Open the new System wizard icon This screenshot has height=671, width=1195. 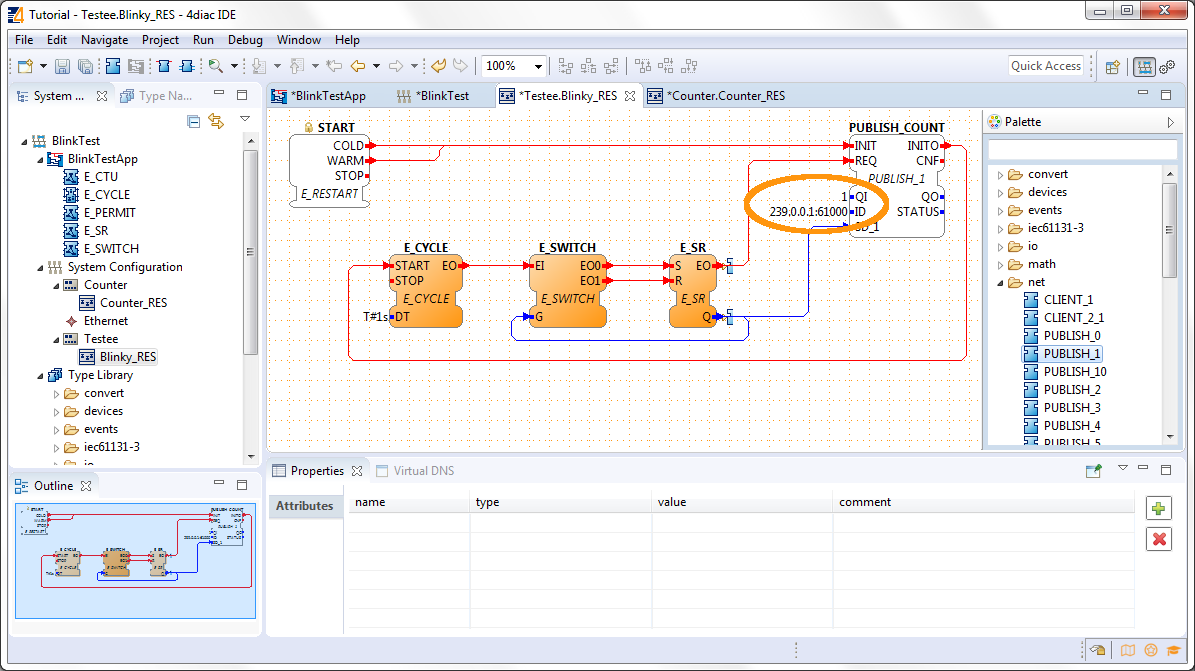26,67
